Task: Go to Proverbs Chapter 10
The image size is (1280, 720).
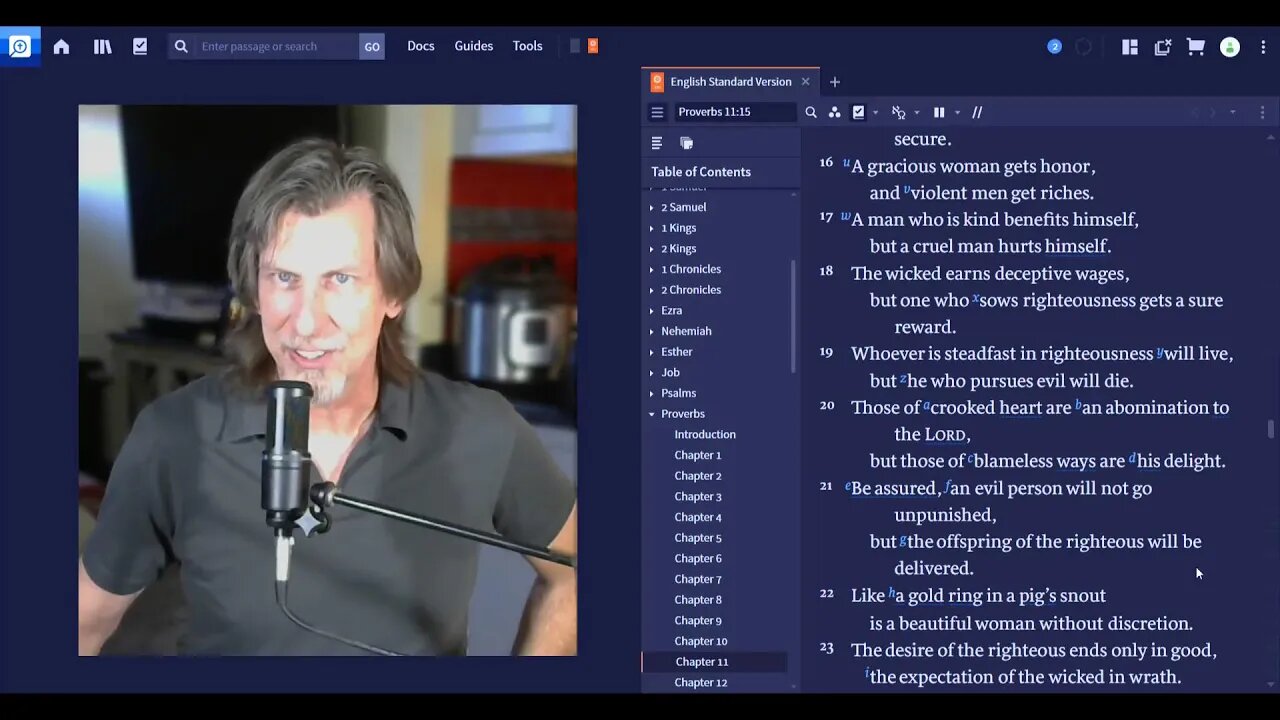Action: pos(701,641)
